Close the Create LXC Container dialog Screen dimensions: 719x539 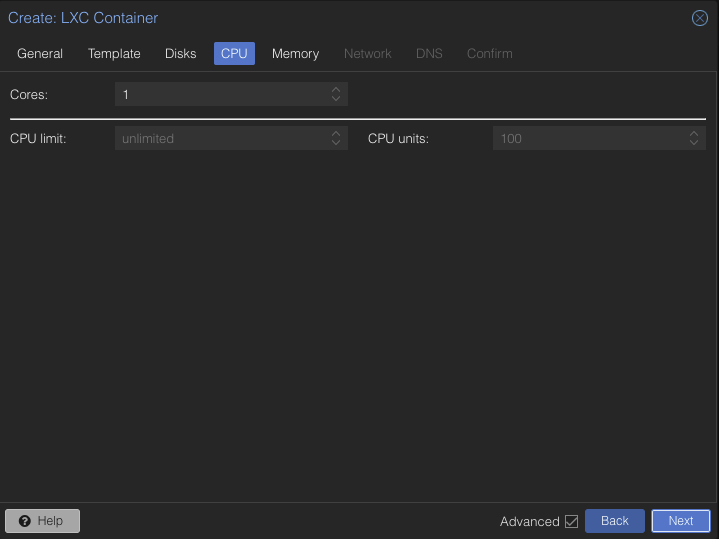[700, 18]
